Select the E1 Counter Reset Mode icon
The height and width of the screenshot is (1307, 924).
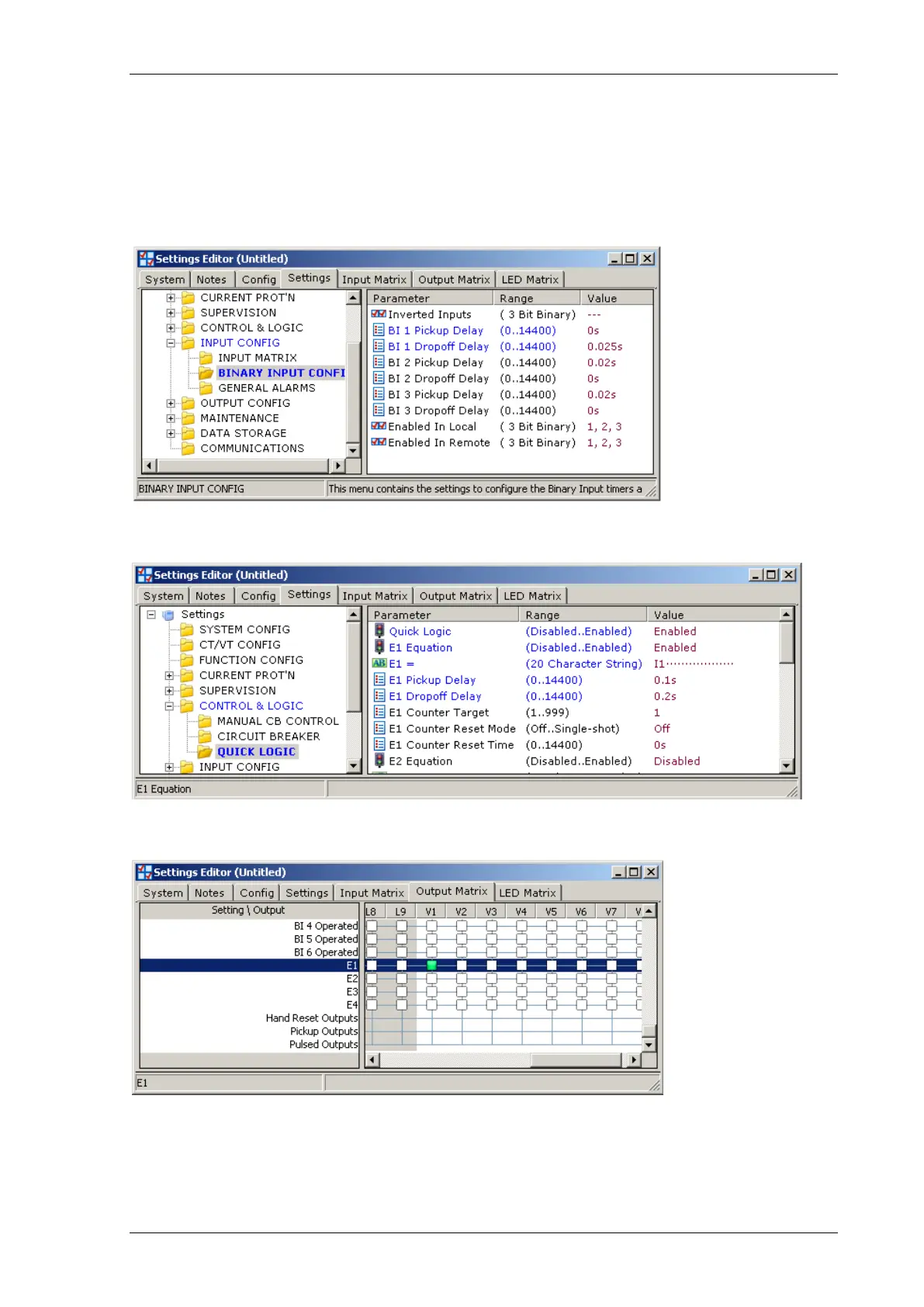[x=379, y=728]
